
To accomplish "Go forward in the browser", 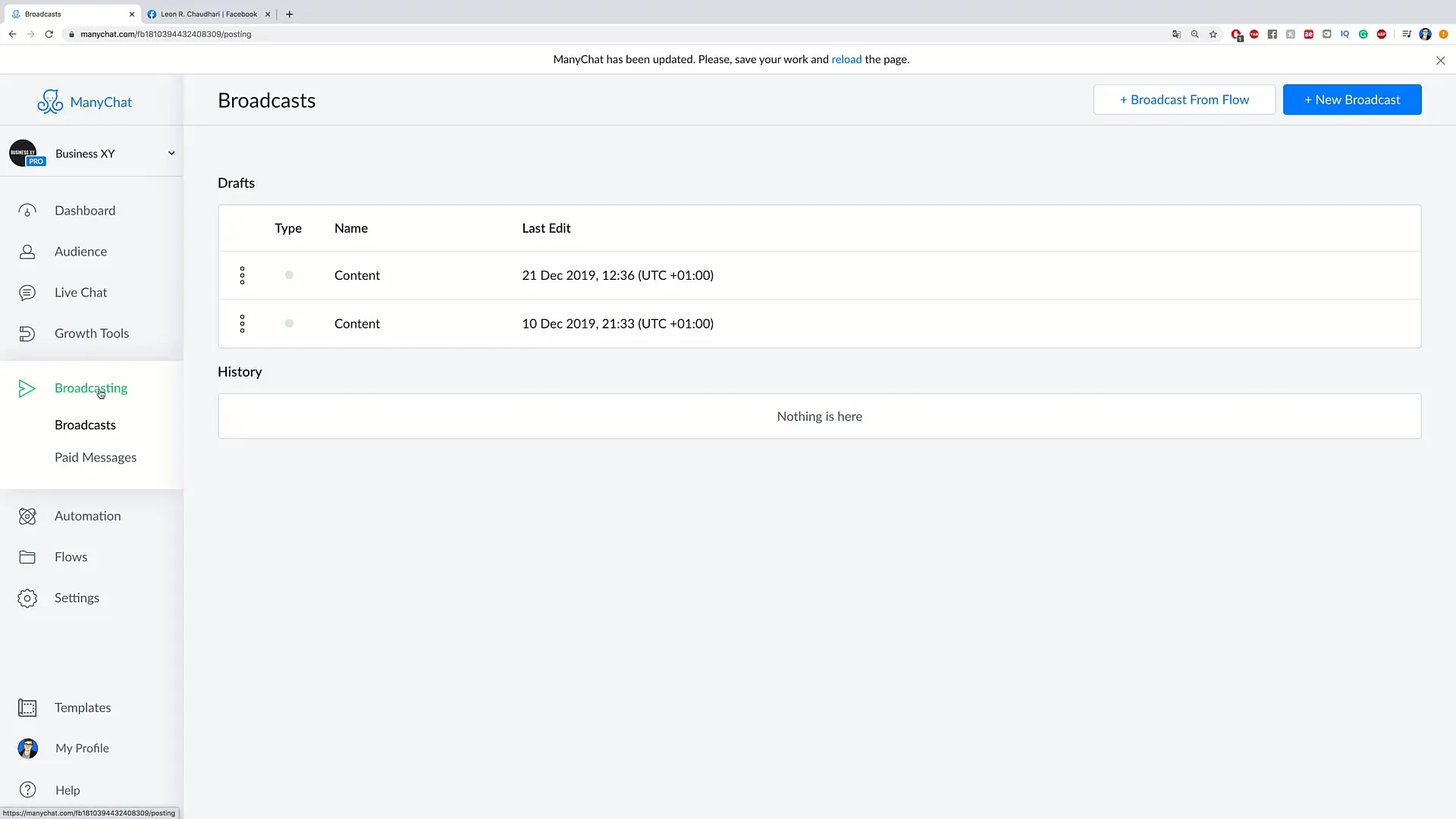I will [30, 34].
